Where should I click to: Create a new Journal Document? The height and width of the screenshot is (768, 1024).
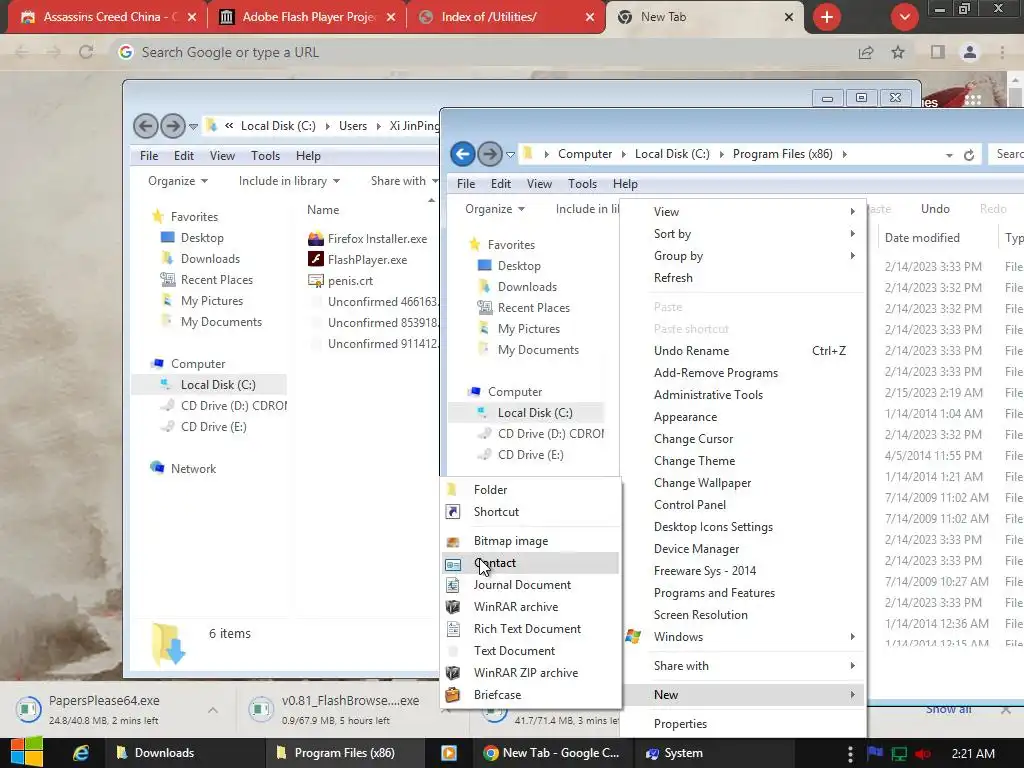530,585
